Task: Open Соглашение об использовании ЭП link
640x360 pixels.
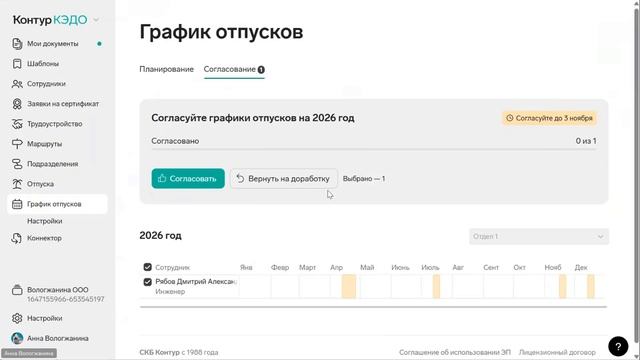Action: click(455, 352)
